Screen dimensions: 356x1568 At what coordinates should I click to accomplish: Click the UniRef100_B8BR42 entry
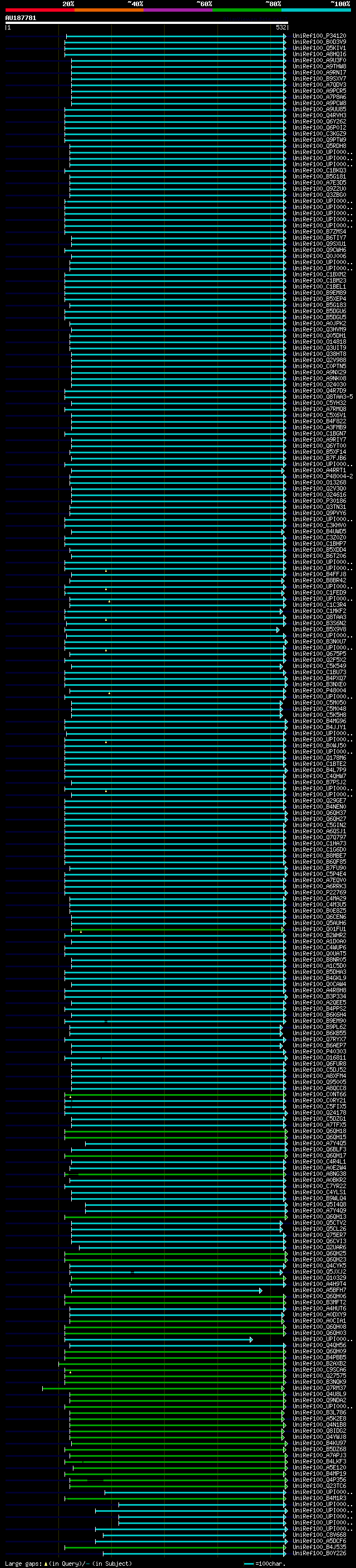click(319, 580)
